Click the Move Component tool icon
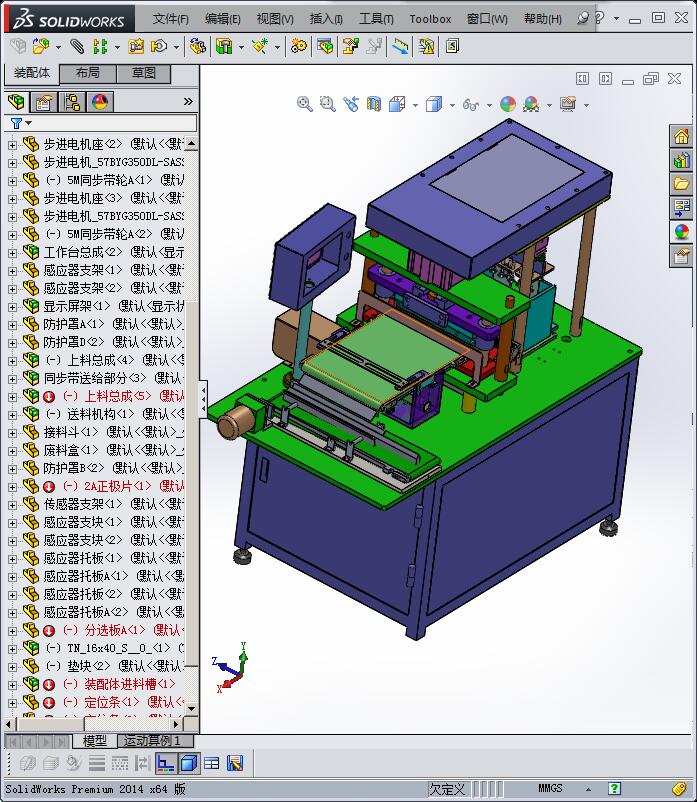Viewport: 697px width, 802px height. tap(159, 47)
